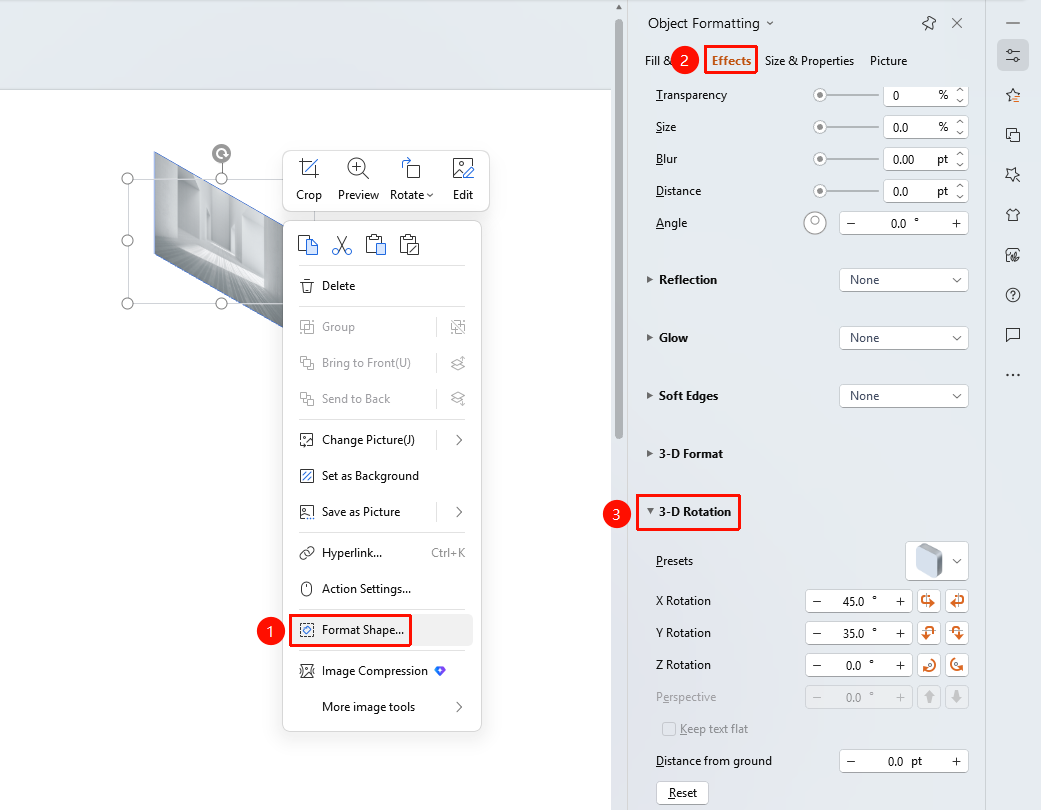Image resolution: width=1041 pixels, height=810 pixels.
Task: Click the Transparency slider handle
Action: point(820,96)
